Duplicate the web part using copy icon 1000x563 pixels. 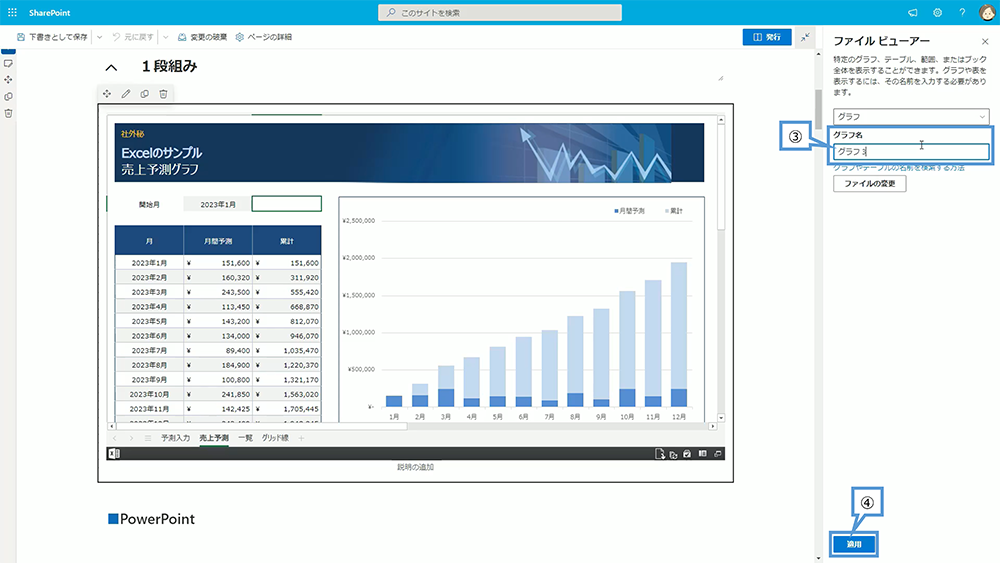(145, 94)
